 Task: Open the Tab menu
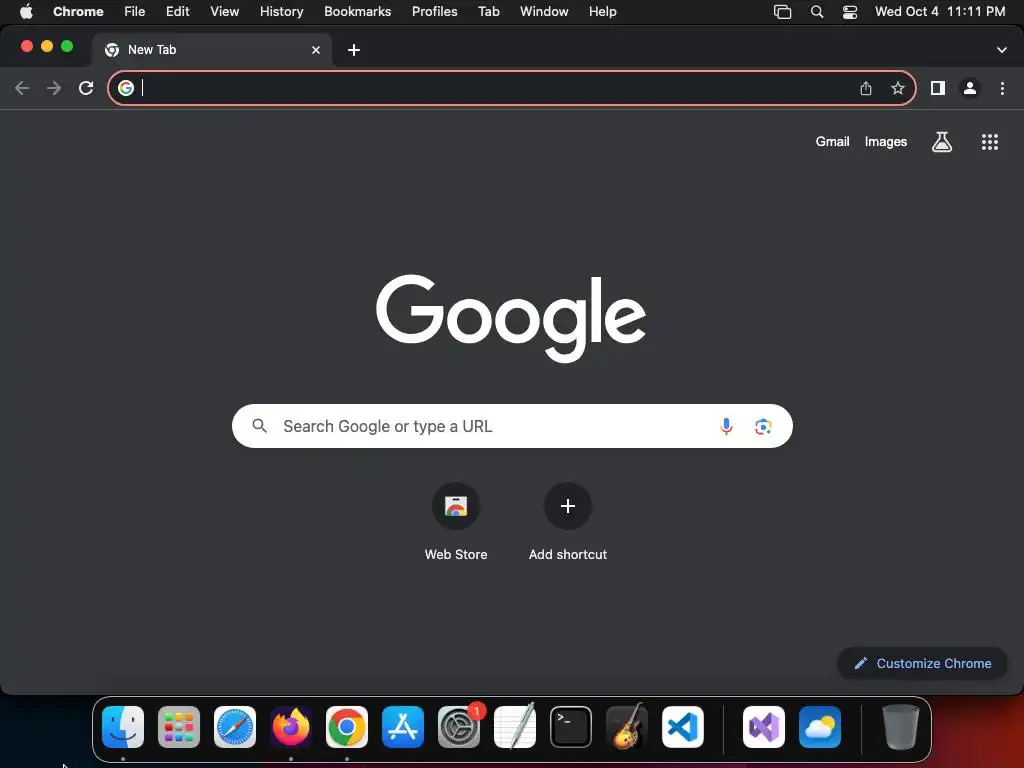coord(489,12)
